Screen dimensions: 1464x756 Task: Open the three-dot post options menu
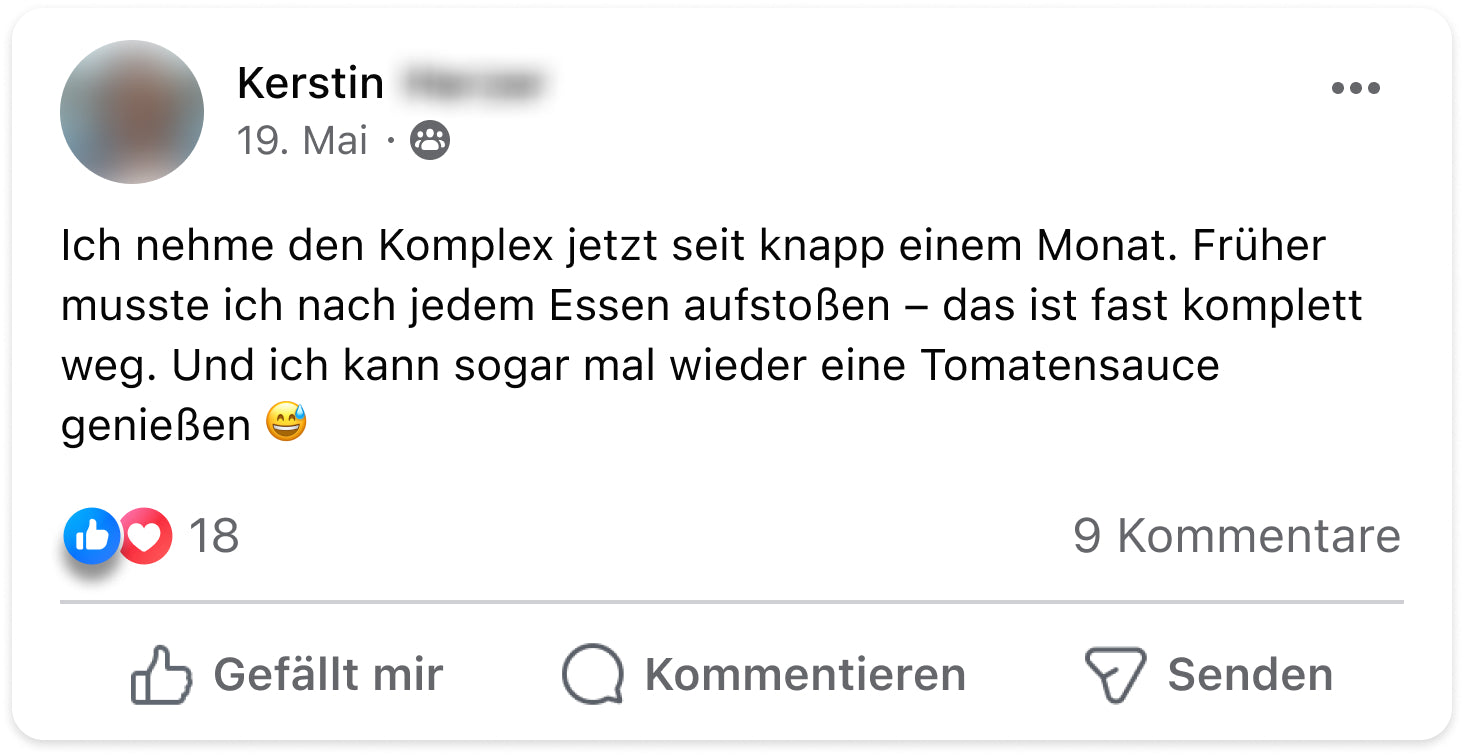1355,88
